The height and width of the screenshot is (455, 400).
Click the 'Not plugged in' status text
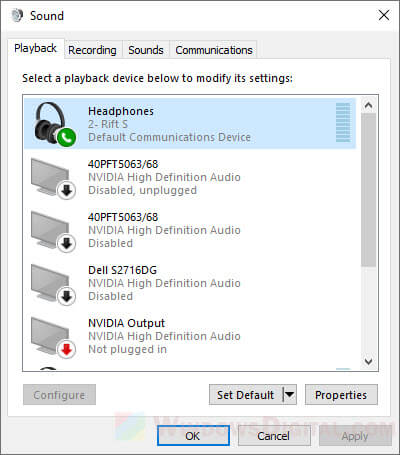pyautogui.click(x=127, y=349)
